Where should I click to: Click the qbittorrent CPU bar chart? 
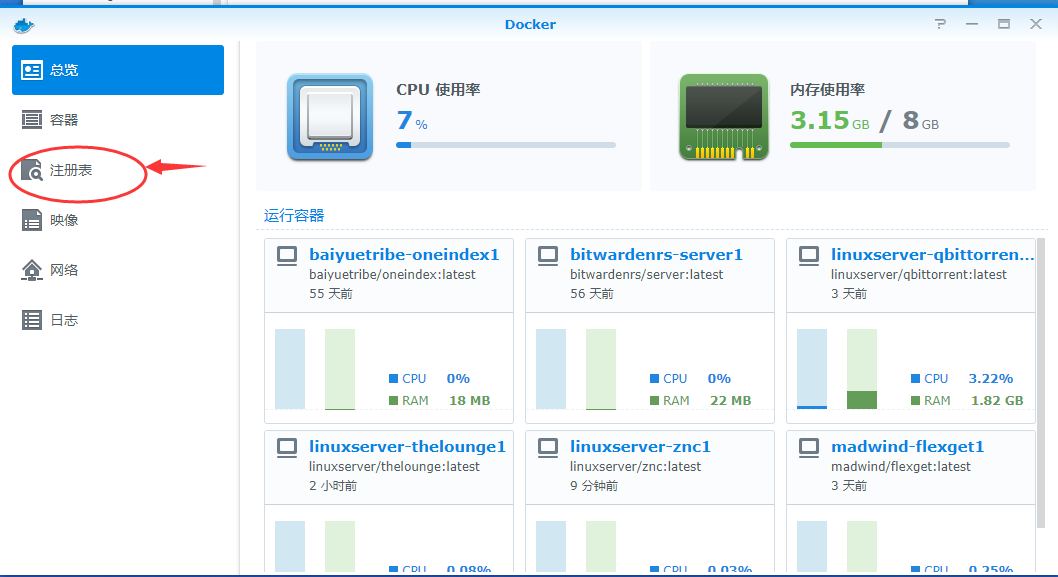point(812,369)
